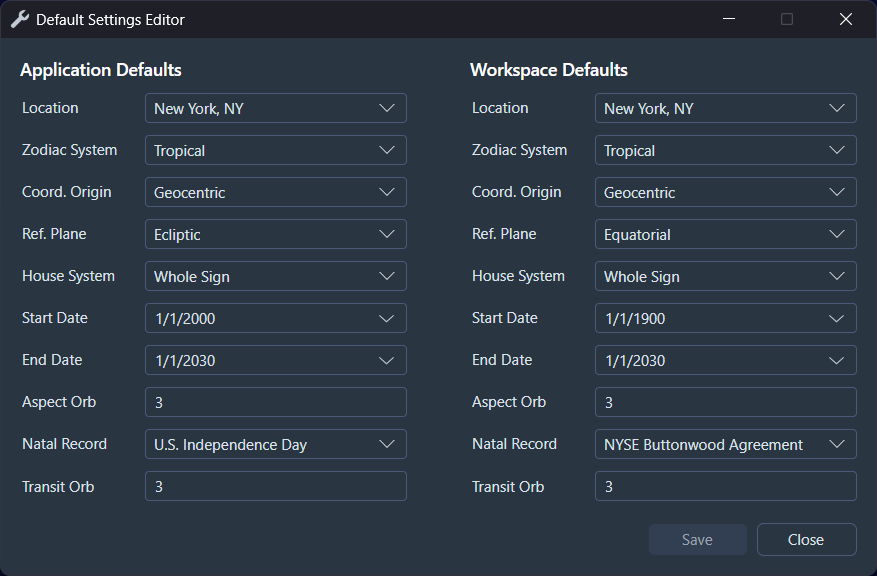Screen dimensions: 877x576
Task: Open the NYSE Buttonwood Agreement Natal Record dropdown
Action: (x=725, y=444)
